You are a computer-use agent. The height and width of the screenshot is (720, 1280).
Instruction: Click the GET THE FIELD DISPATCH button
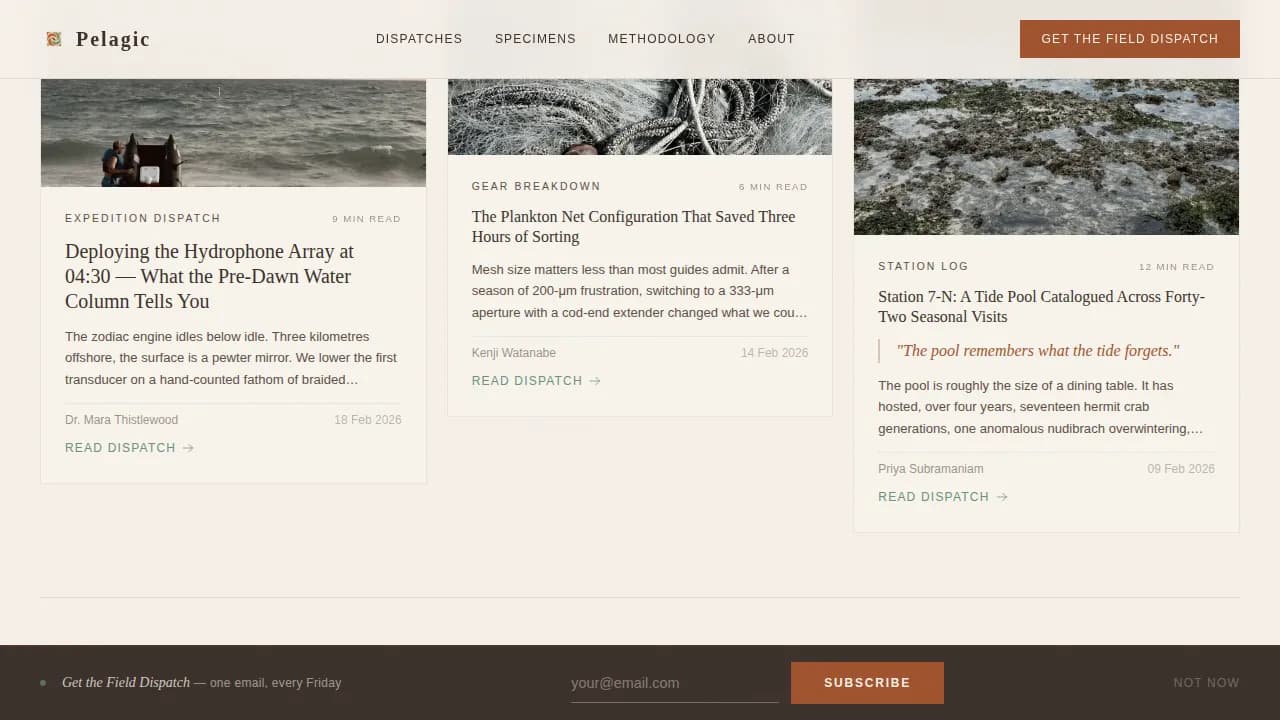pyautogui.click(x=1129, y=39)
